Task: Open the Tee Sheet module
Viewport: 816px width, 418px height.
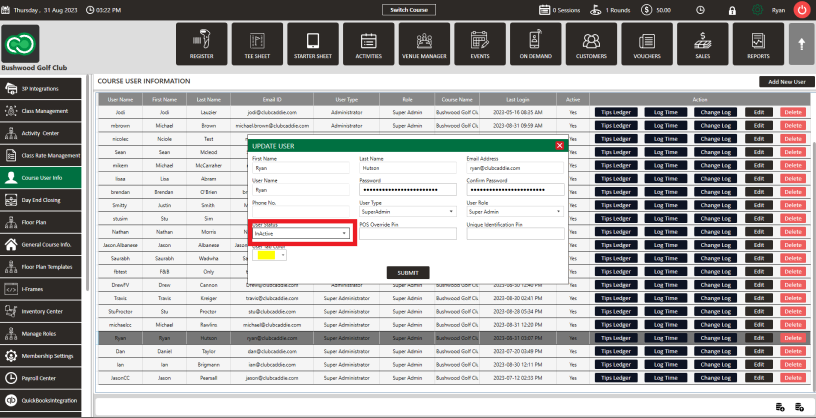Action: pyautogui.click(x=257, y=44)
